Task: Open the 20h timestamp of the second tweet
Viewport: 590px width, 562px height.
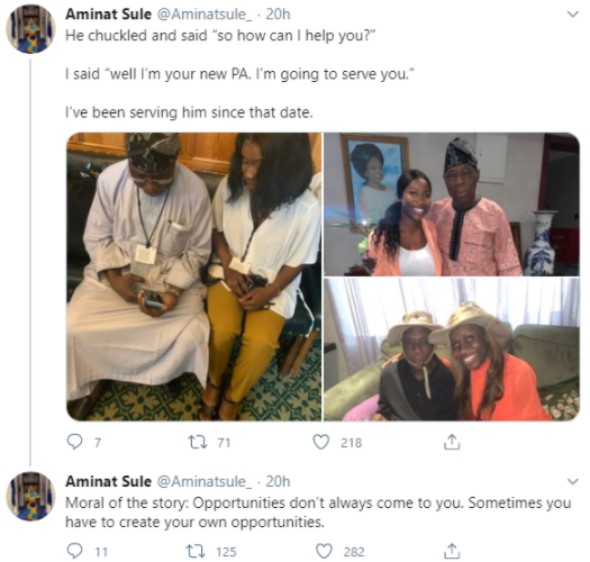Action: [278, 481]
